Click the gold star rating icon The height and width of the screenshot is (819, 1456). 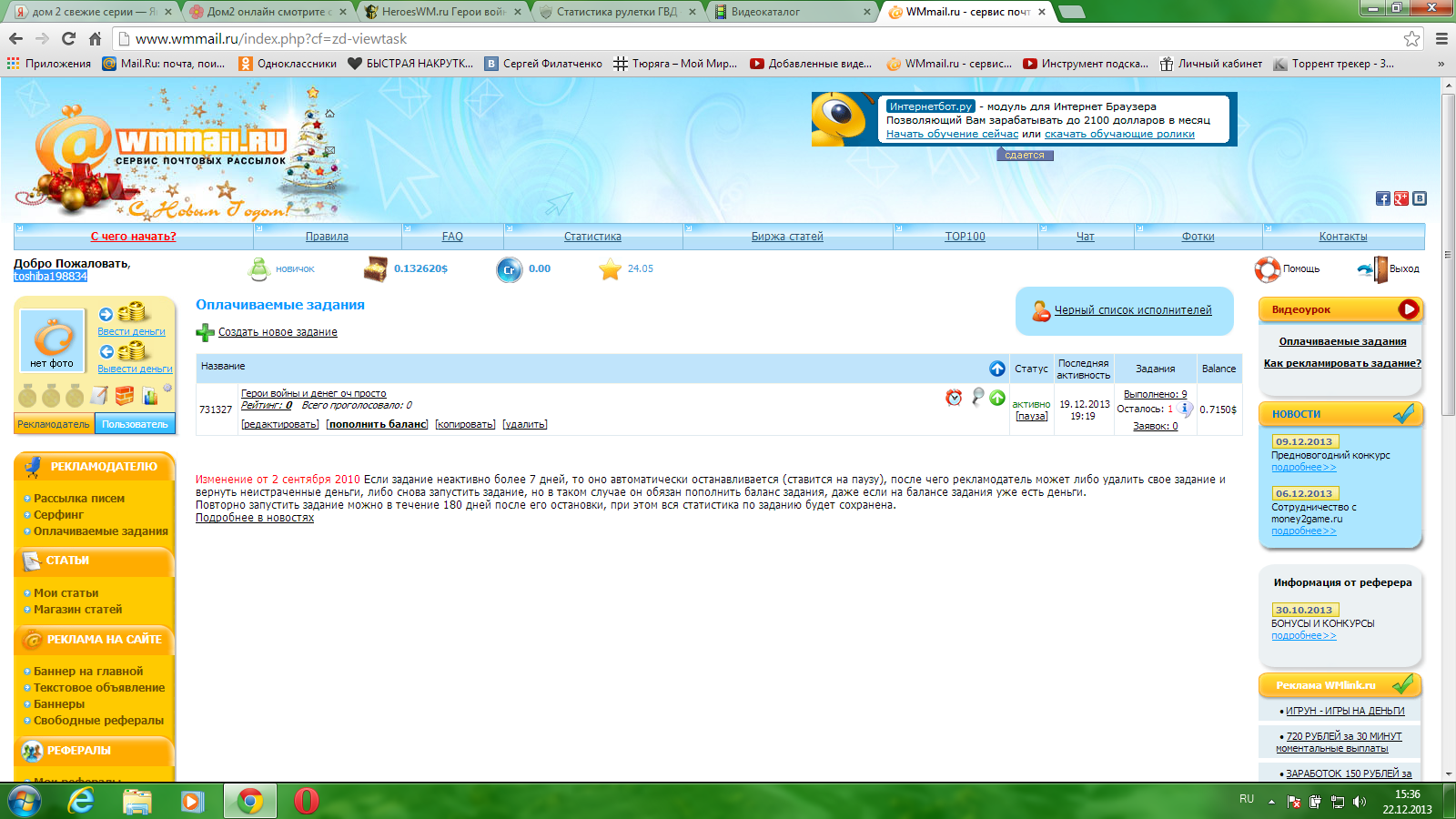point(610,269)
